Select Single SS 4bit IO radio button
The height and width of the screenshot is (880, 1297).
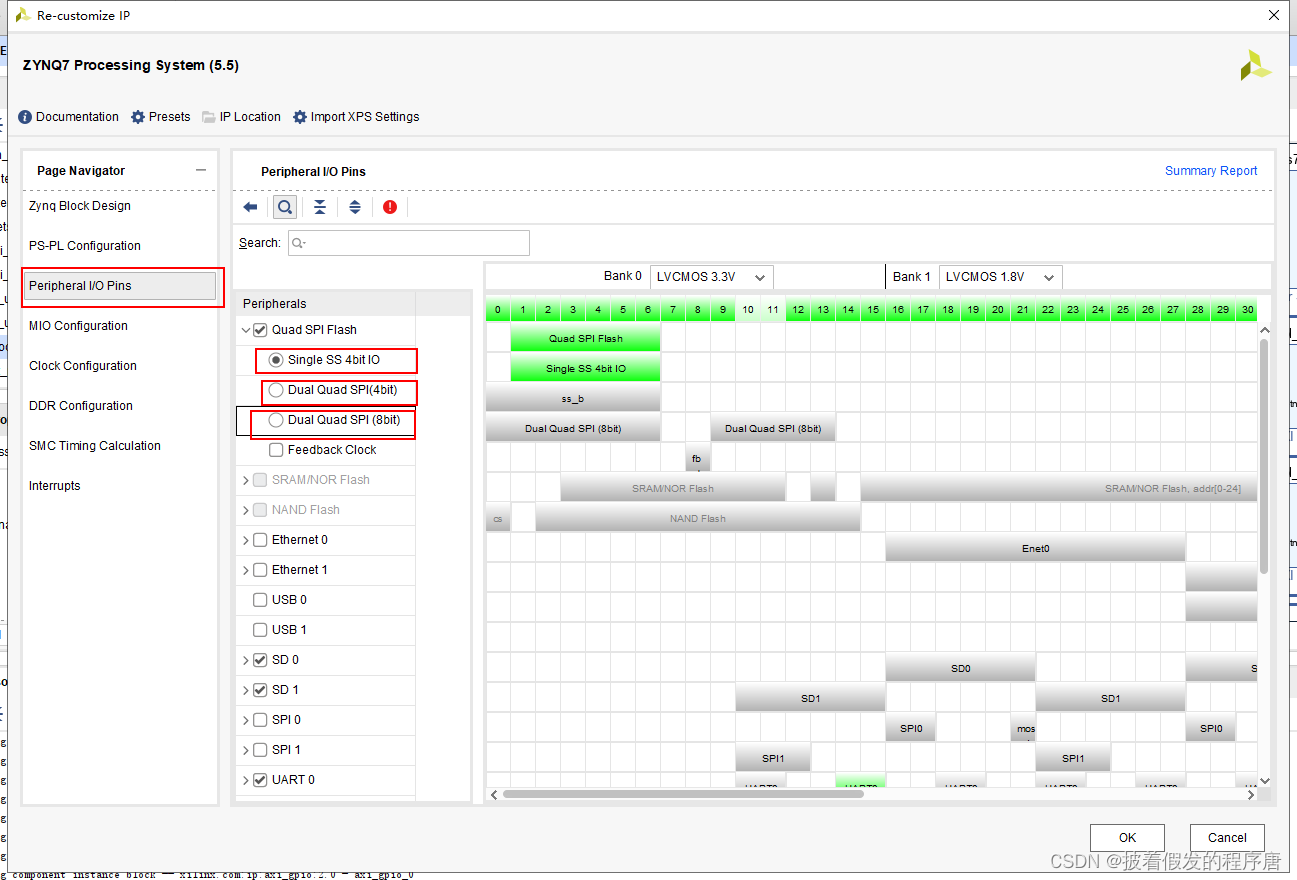click(276, 360)
